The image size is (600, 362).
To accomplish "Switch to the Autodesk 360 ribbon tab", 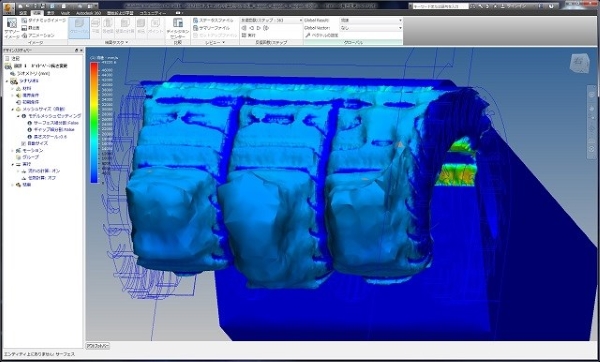I will tap(88, 13).
